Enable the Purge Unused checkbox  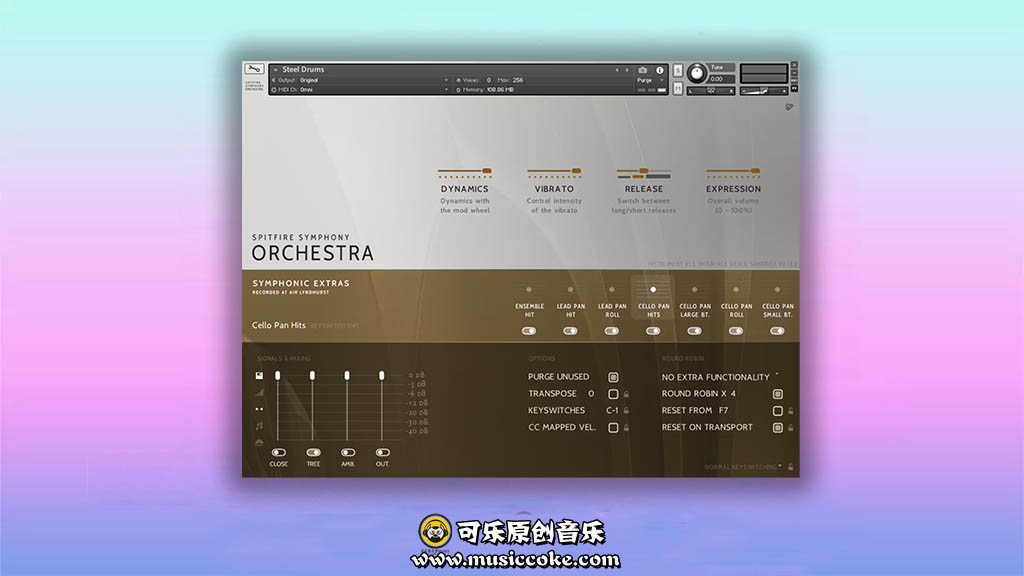coord(613,377)
